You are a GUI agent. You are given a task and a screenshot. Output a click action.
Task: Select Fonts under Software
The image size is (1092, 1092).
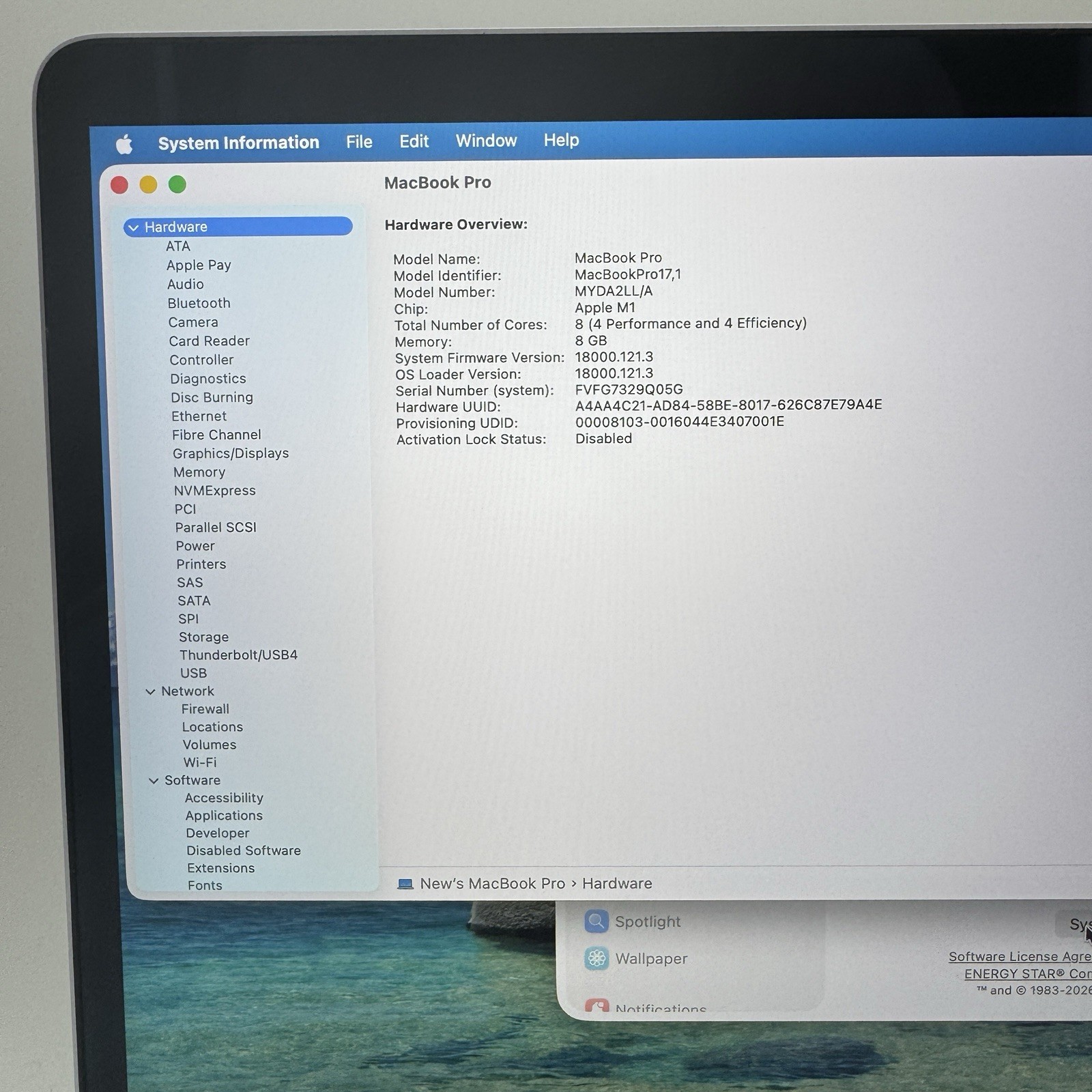(205, 885)
